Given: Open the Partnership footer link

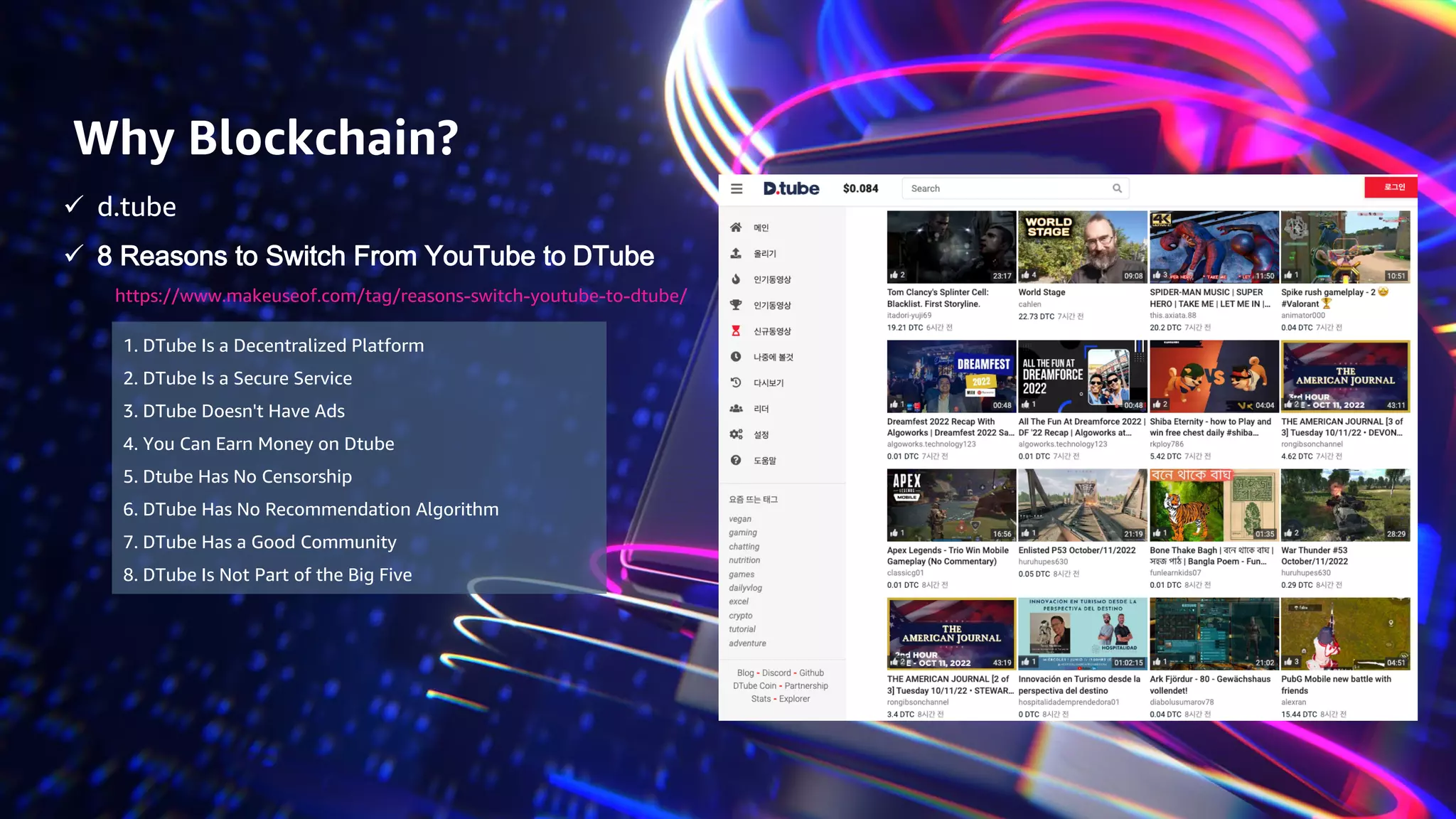Looking at the screenshot, I should pyautogui.click(x=806, y=686).
